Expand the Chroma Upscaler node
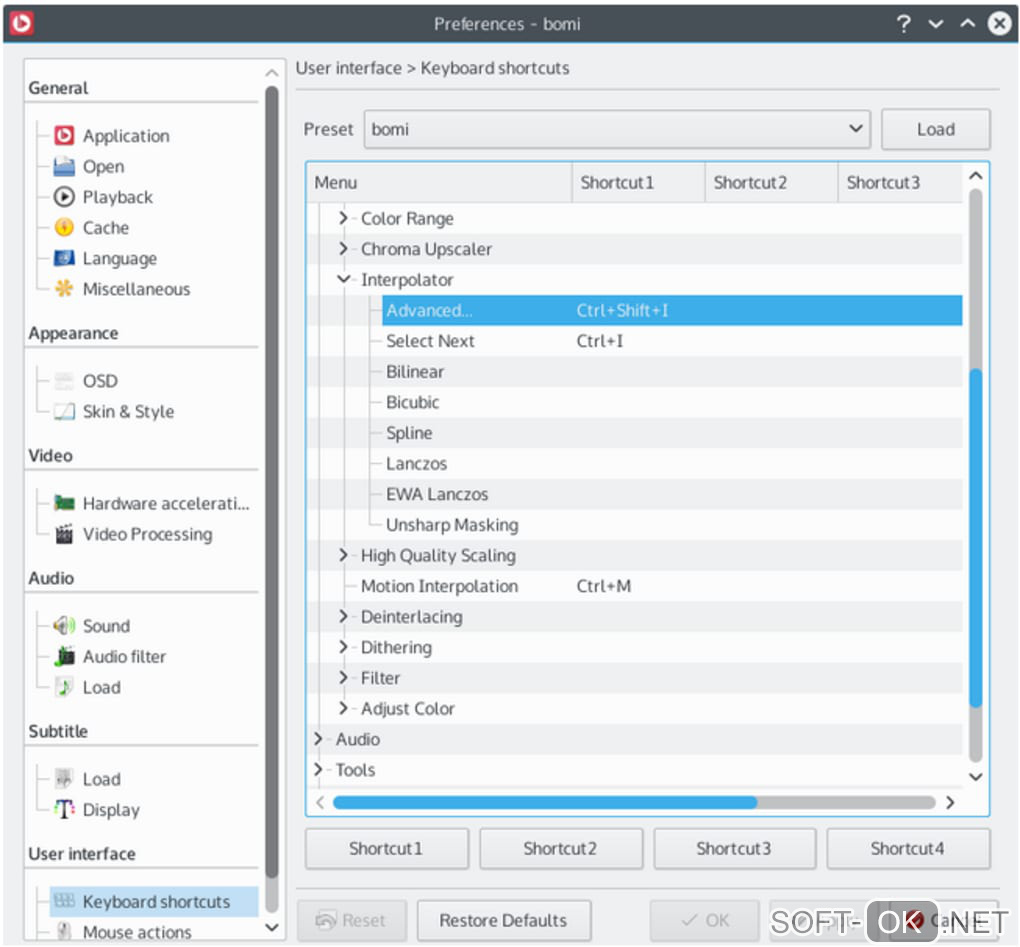Viewport: 1020px width, 947px height. coord(343,248)
